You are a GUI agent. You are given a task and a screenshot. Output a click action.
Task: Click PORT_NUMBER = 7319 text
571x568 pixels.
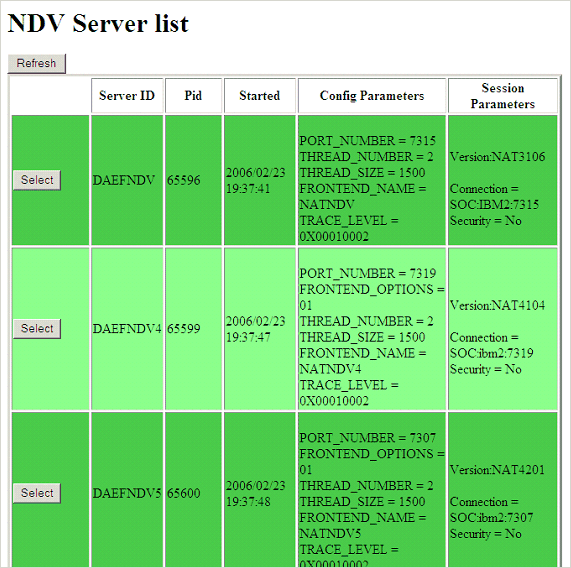click(367, 273)
